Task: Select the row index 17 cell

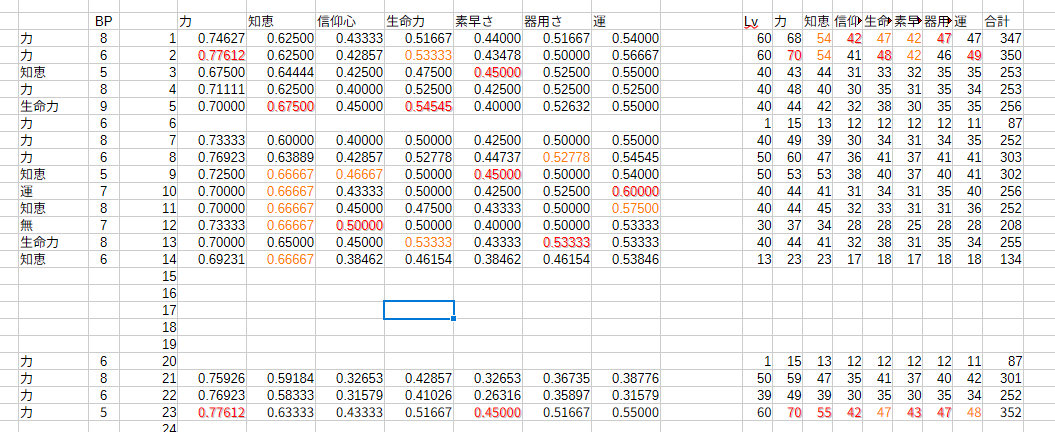Action: pyautogui.click(x=149, y=310)
